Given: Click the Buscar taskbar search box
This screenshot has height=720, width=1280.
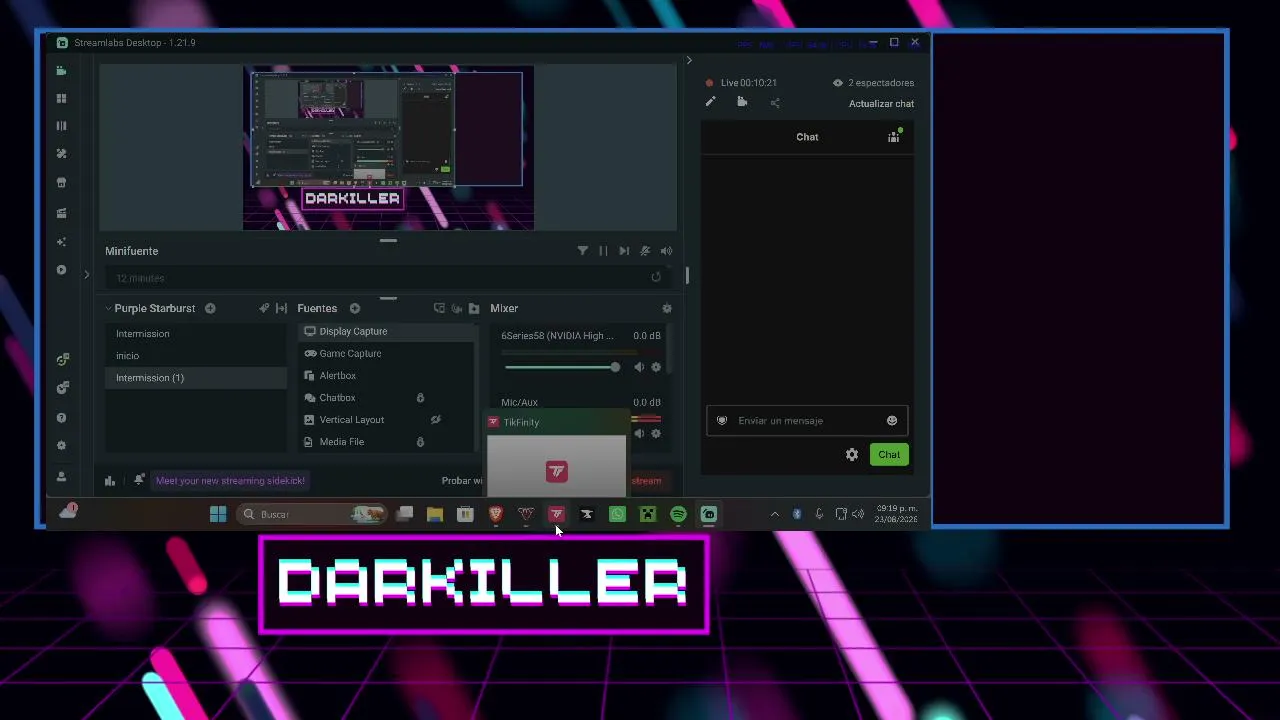Looking at the screenshot, I should [x=313, y=514].
